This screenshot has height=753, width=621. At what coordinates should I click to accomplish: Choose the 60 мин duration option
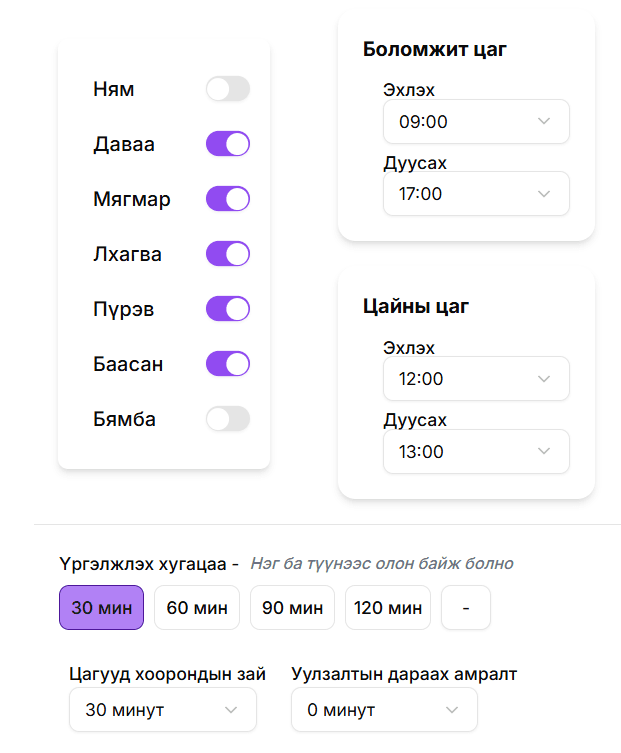197,608
